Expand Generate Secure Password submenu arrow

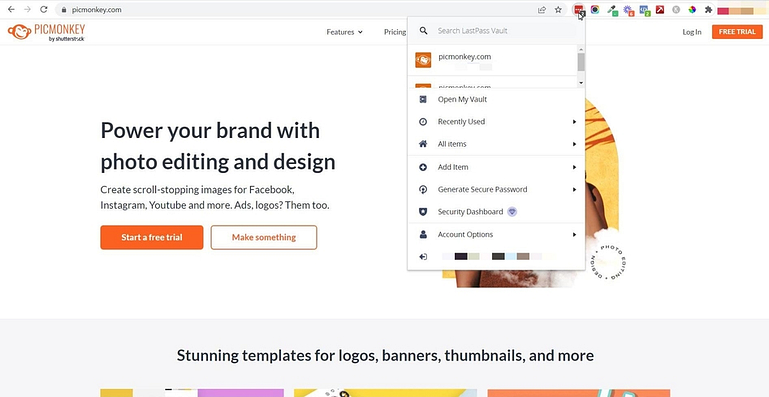574,189
